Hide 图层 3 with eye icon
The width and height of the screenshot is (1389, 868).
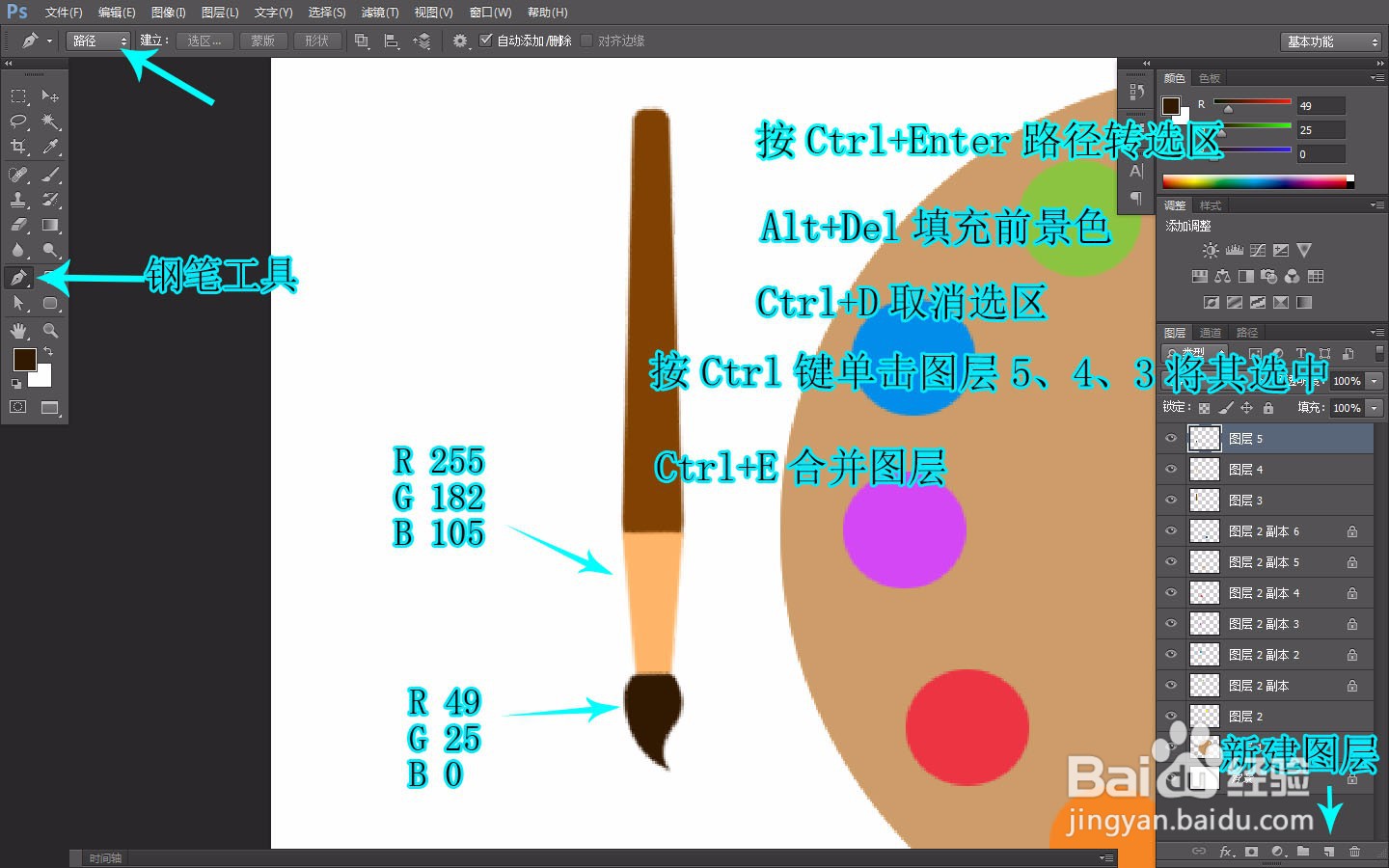1171,501
